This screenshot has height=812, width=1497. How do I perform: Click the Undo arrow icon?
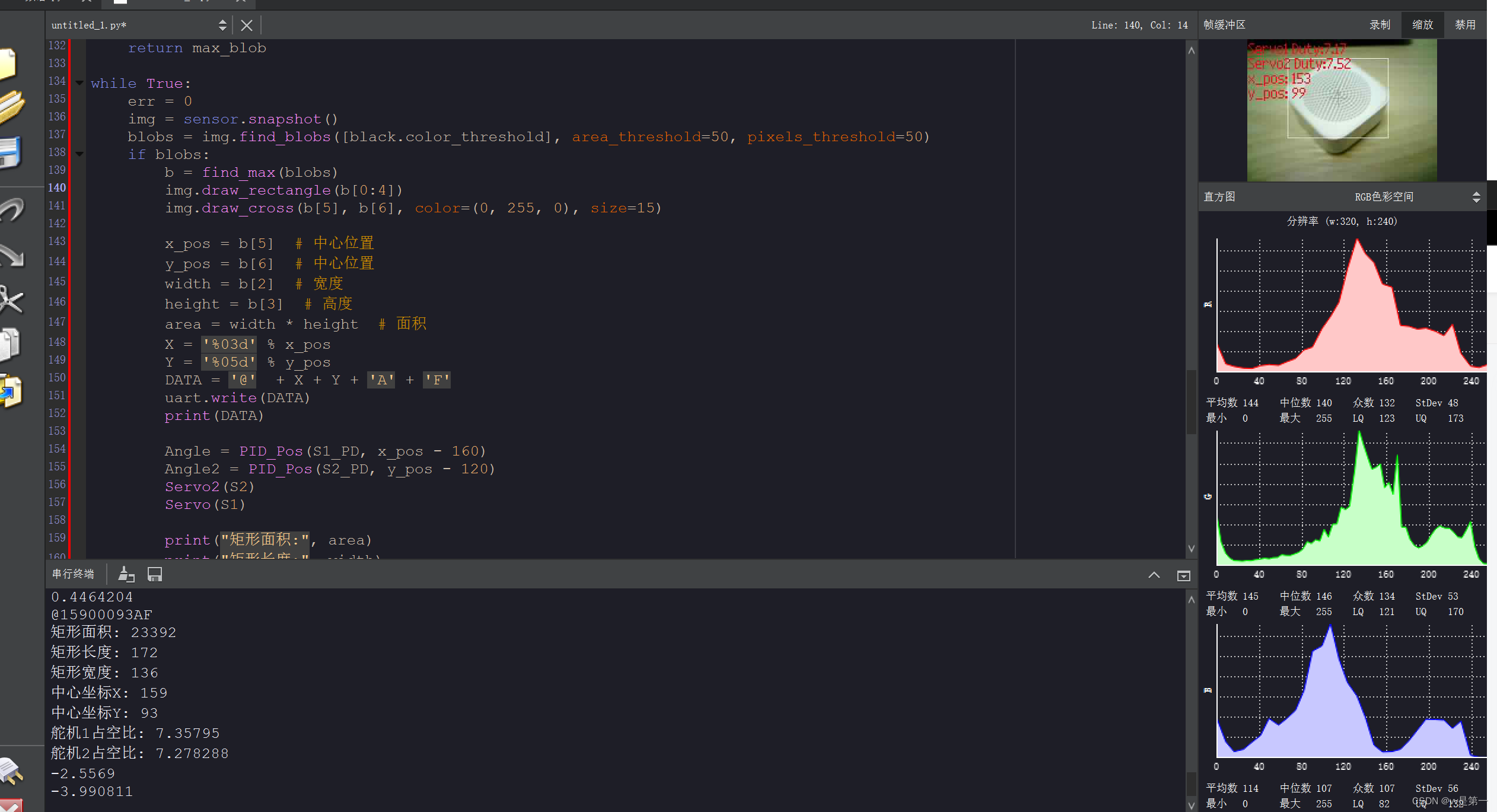(11, 209)
